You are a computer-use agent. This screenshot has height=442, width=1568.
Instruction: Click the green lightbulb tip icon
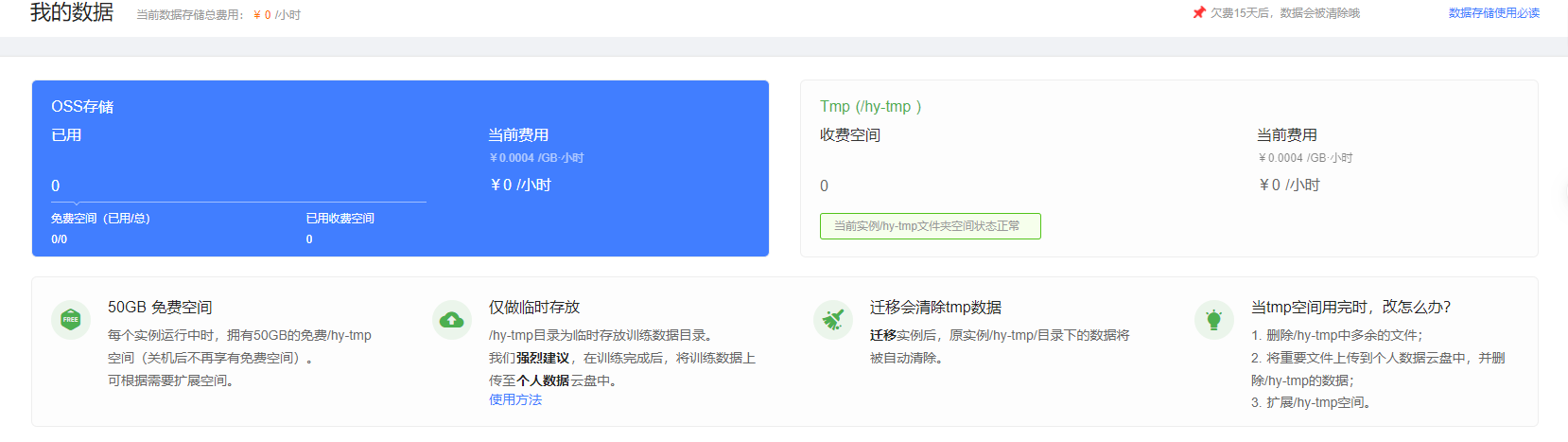coord(1214,320)
